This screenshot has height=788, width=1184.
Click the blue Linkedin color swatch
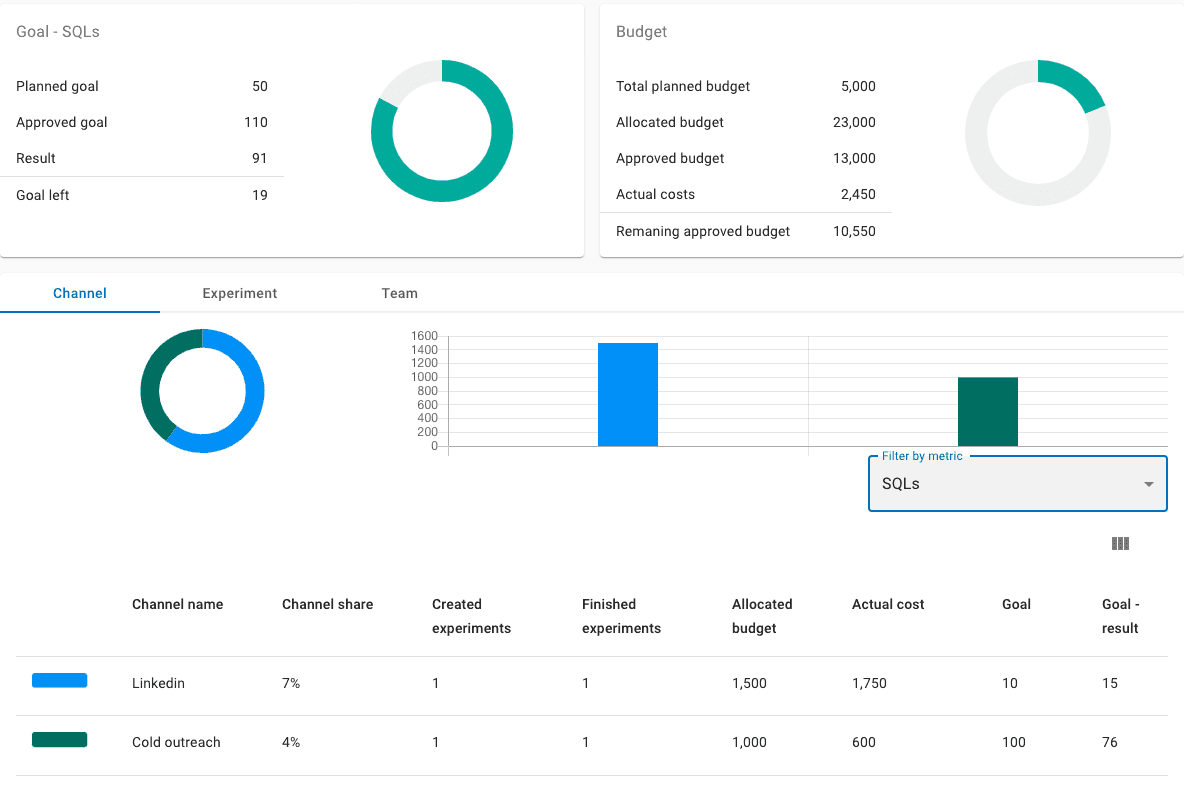[59, 681]
